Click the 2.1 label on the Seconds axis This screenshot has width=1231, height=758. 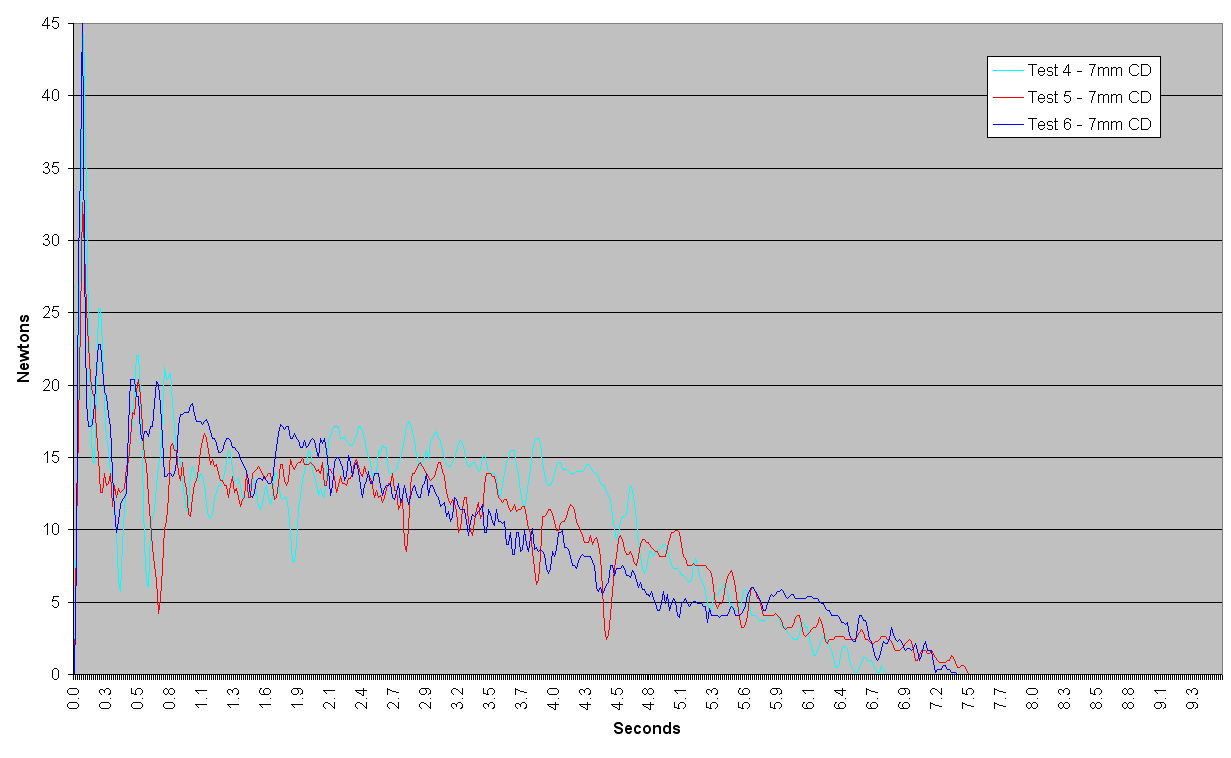click(329, 692)
